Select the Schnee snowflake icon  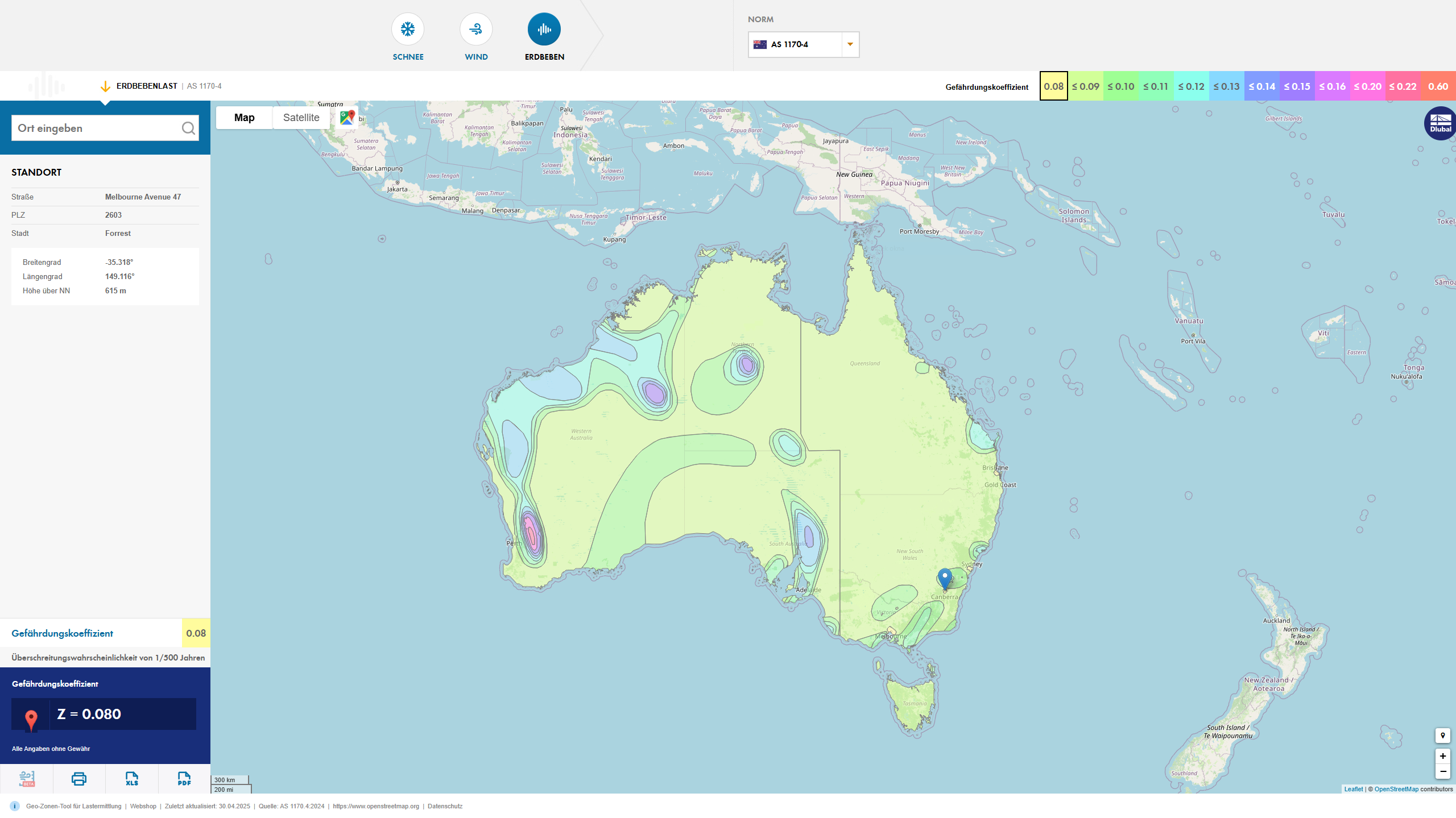pos(408,29)
